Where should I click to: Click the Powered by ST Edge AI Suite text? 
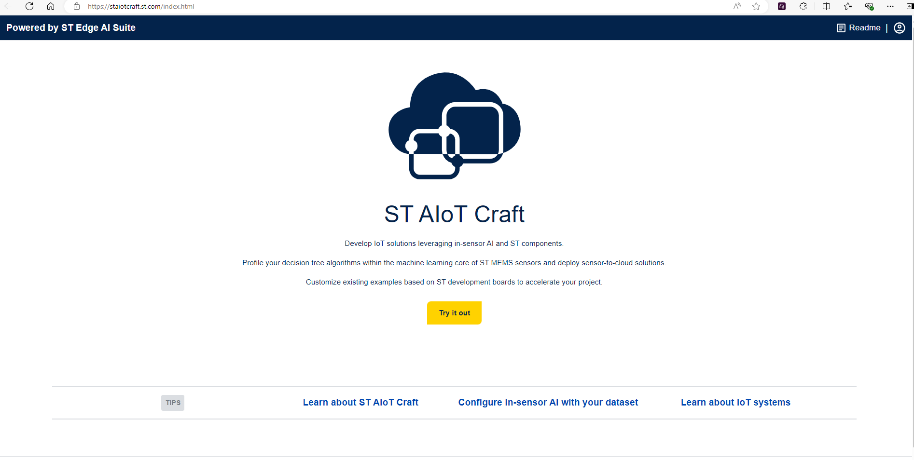point(71,27)
